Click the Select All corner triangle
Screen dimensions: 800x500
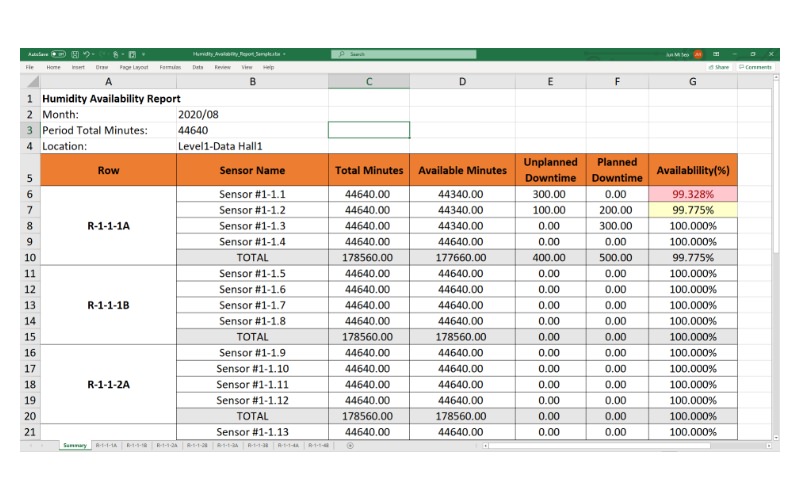[x=30, y=81]
